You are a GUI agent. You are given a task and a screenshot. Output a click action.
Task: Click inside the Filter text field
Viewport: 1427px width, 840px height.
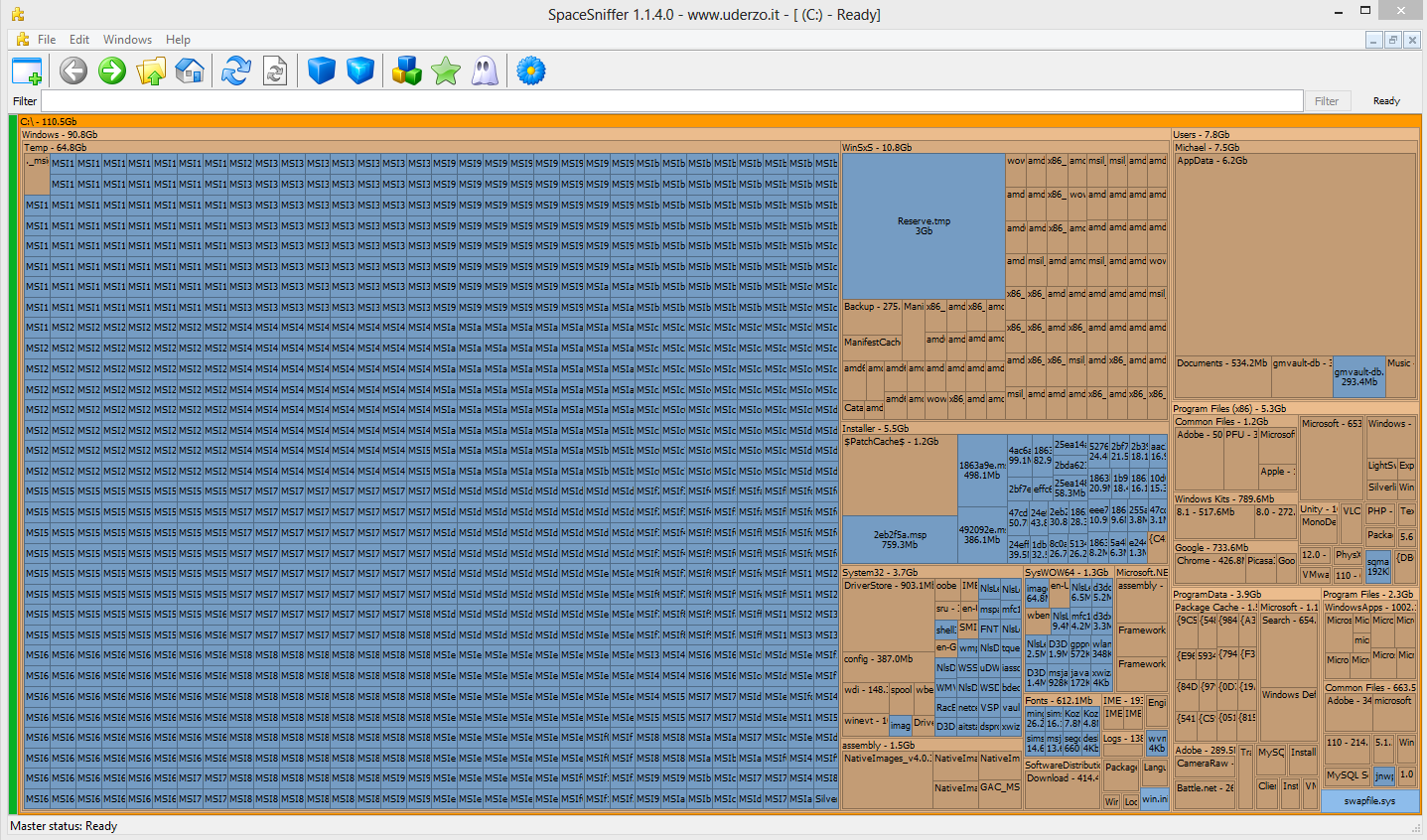pyautogui.click(x=671, y=101)
